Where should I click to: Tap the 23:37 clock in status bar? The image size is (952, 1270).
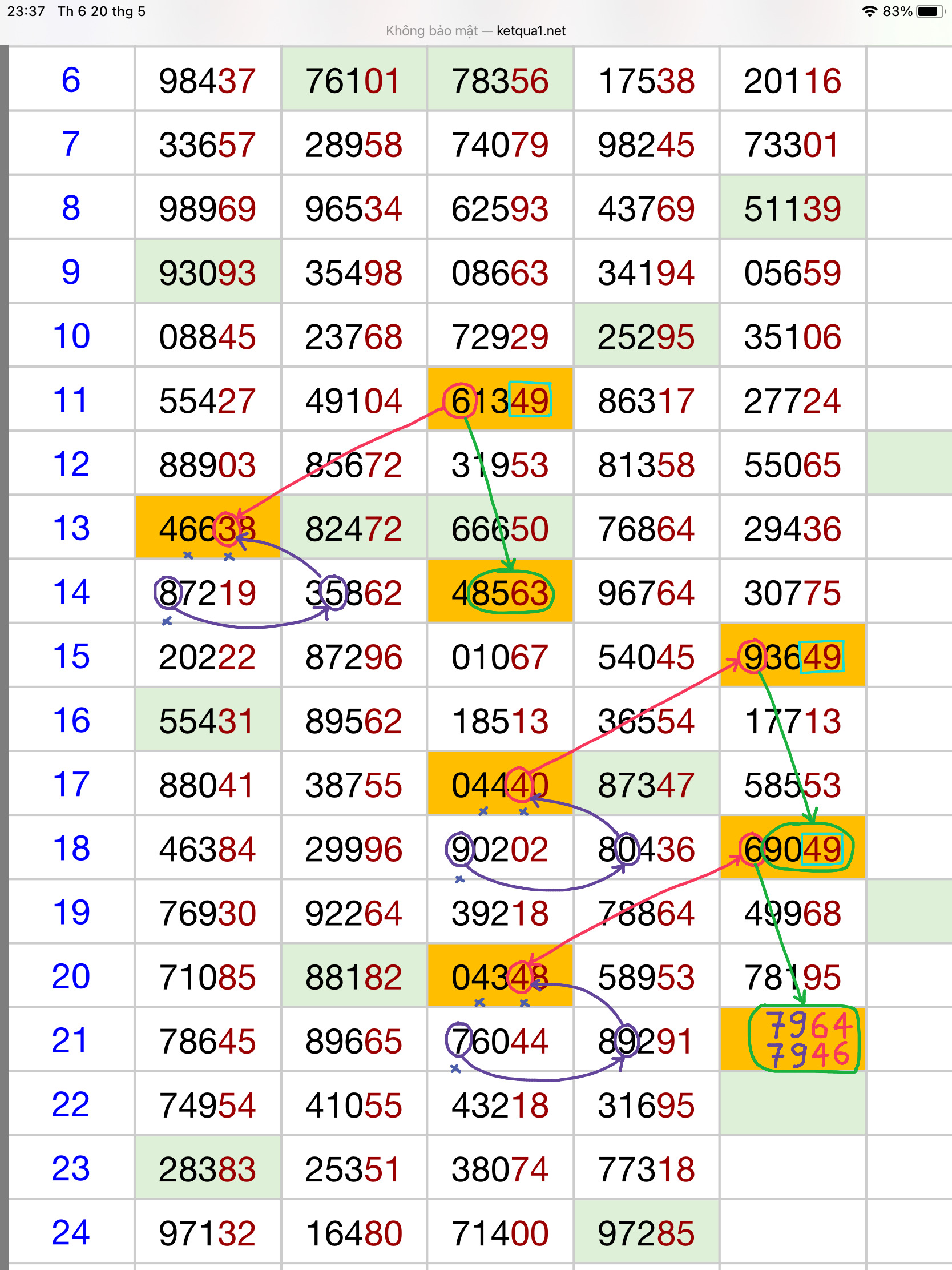point(26,11)
